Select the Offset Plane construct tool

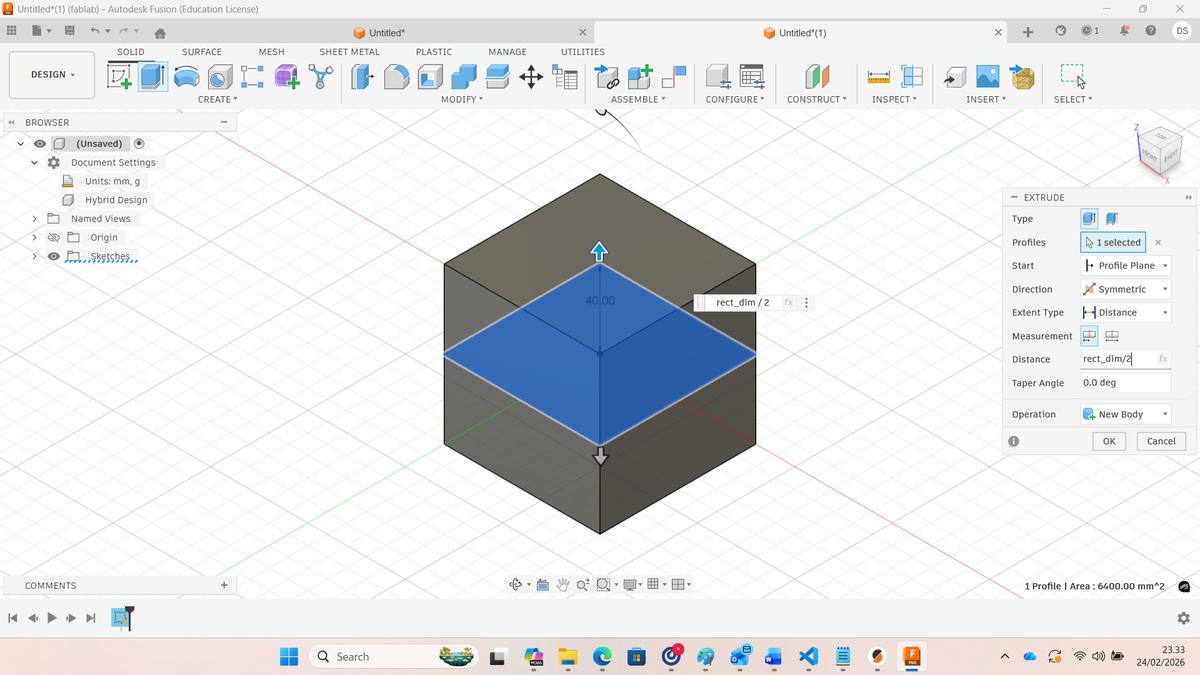[818, 76]
